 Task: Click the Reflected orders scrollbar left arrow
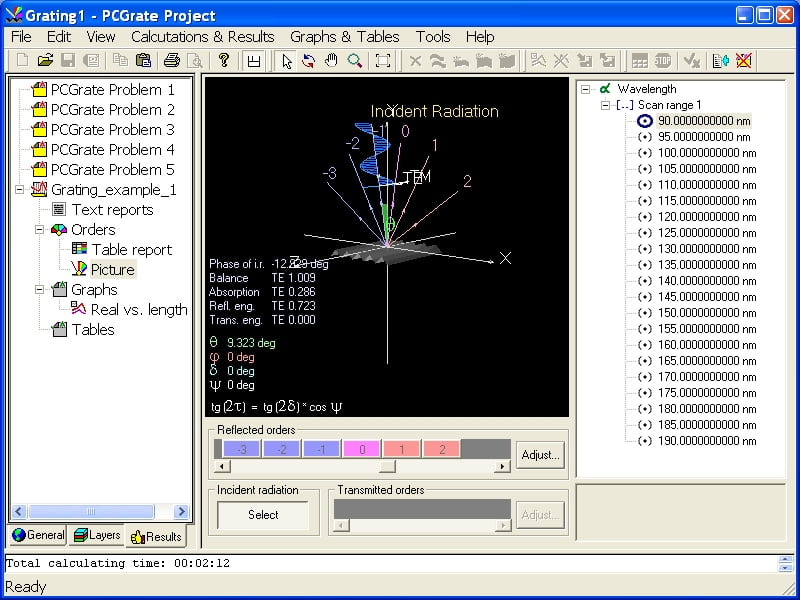tap(222, 466)
